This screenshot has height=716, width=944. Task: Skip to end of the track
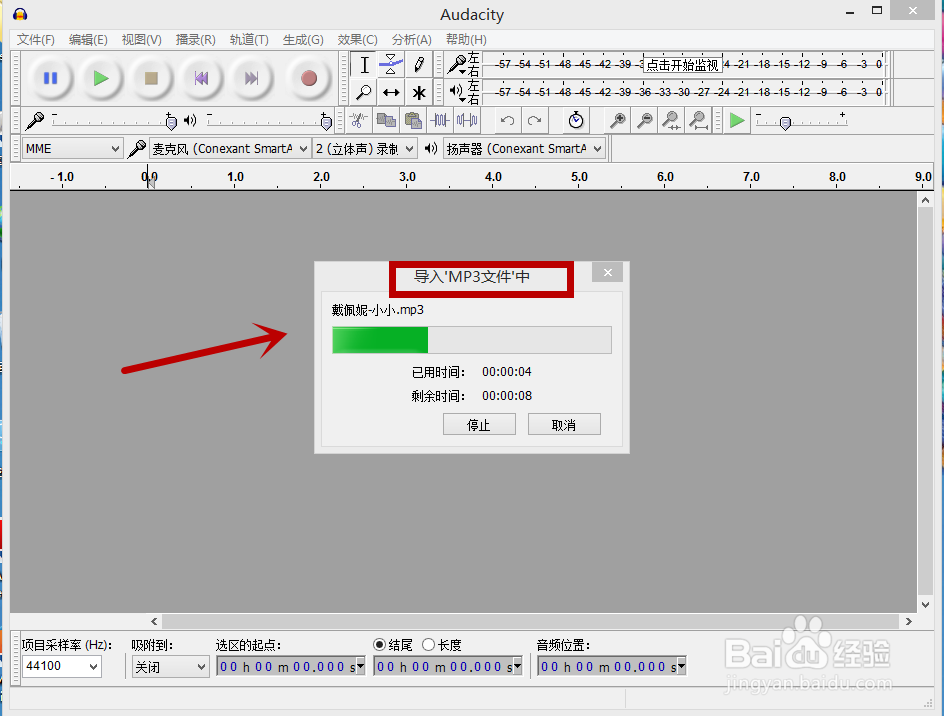pos(251,78)
